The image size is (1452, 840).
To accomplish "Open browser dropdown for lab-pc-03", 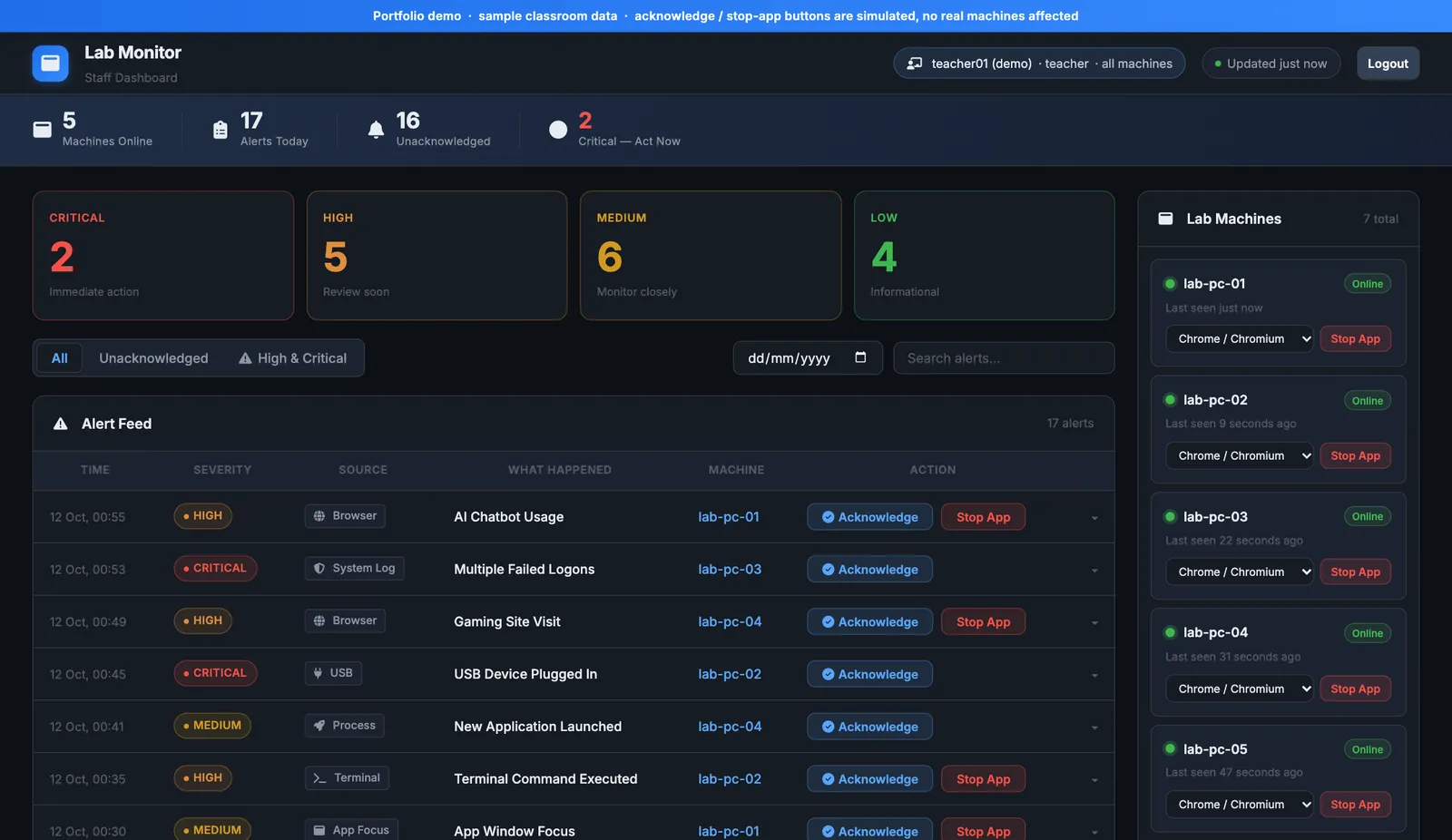I will point(1240,572).
